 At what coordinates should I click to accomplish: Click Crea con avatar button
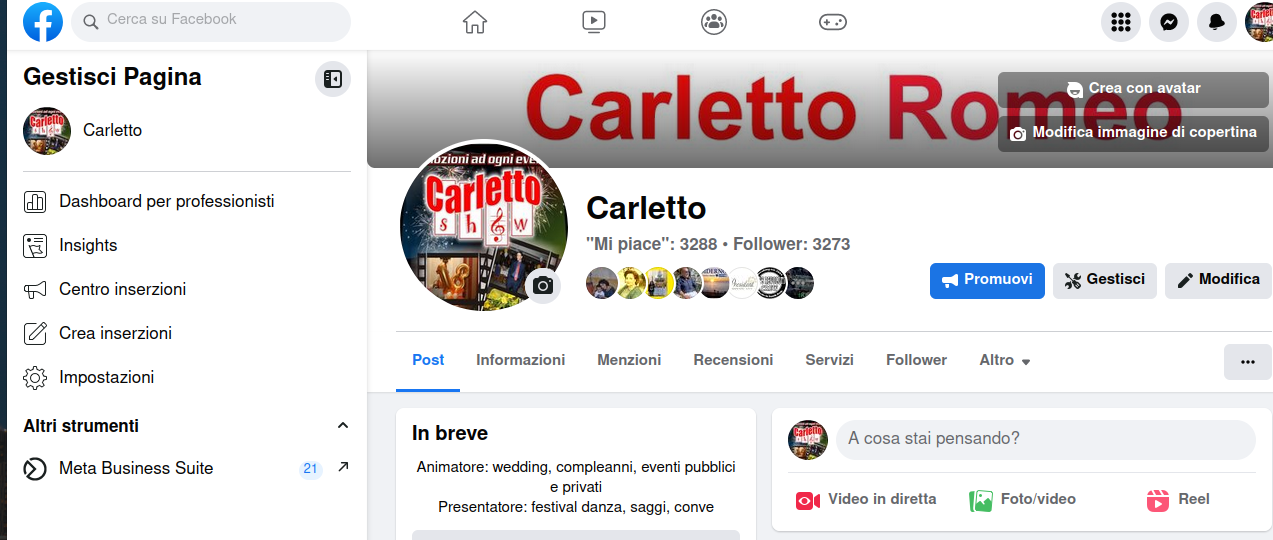[1134, 89]
